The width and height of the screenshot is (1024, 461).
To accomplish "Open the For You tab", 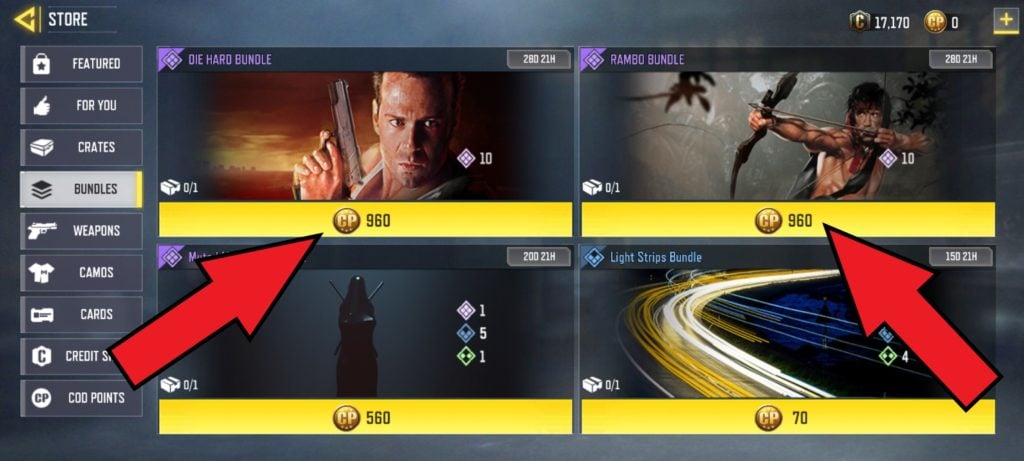I will click(x=82, y=106).
